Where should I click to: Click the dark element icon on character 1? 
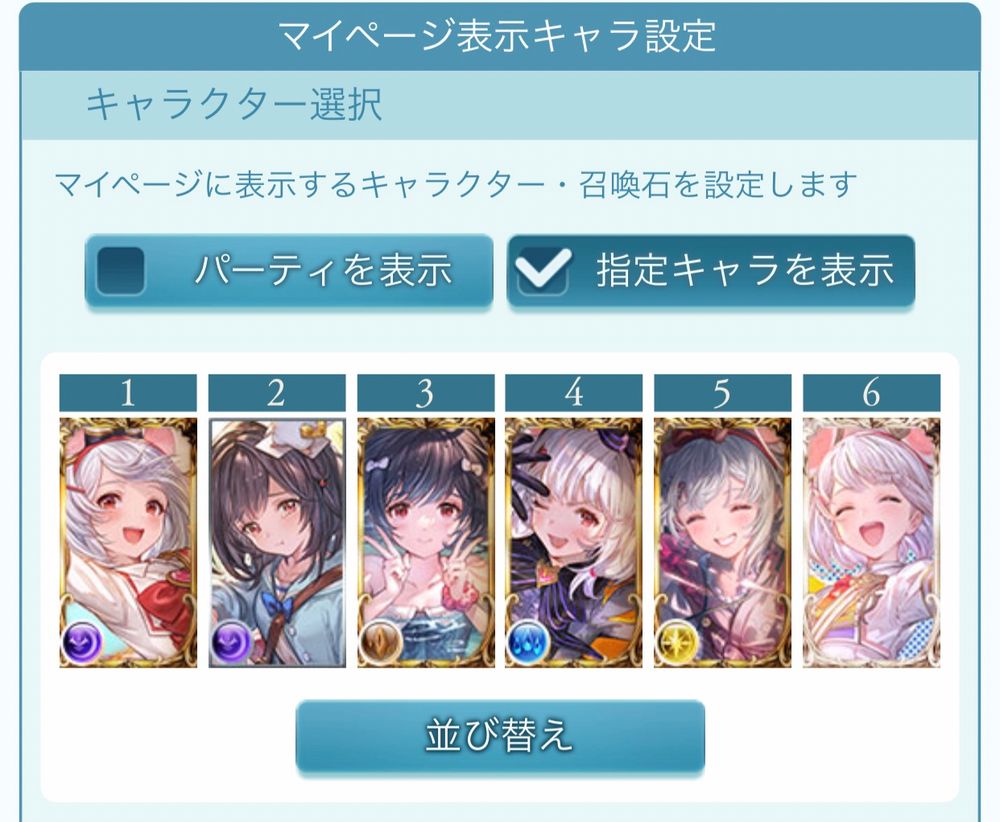(x=81, y=643)
